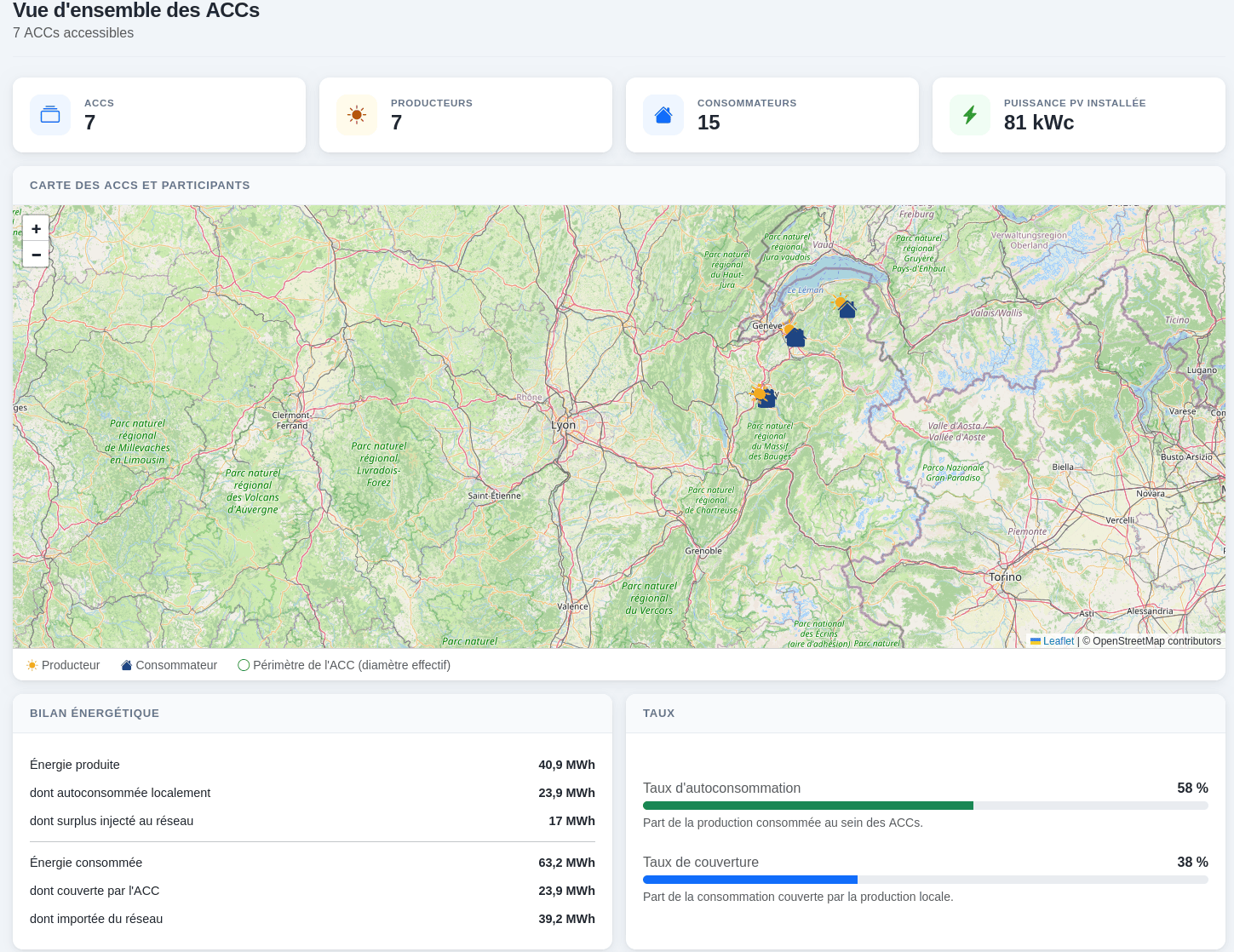
Task: Click 'Énergie produite' row label
Action: point(75,765)
